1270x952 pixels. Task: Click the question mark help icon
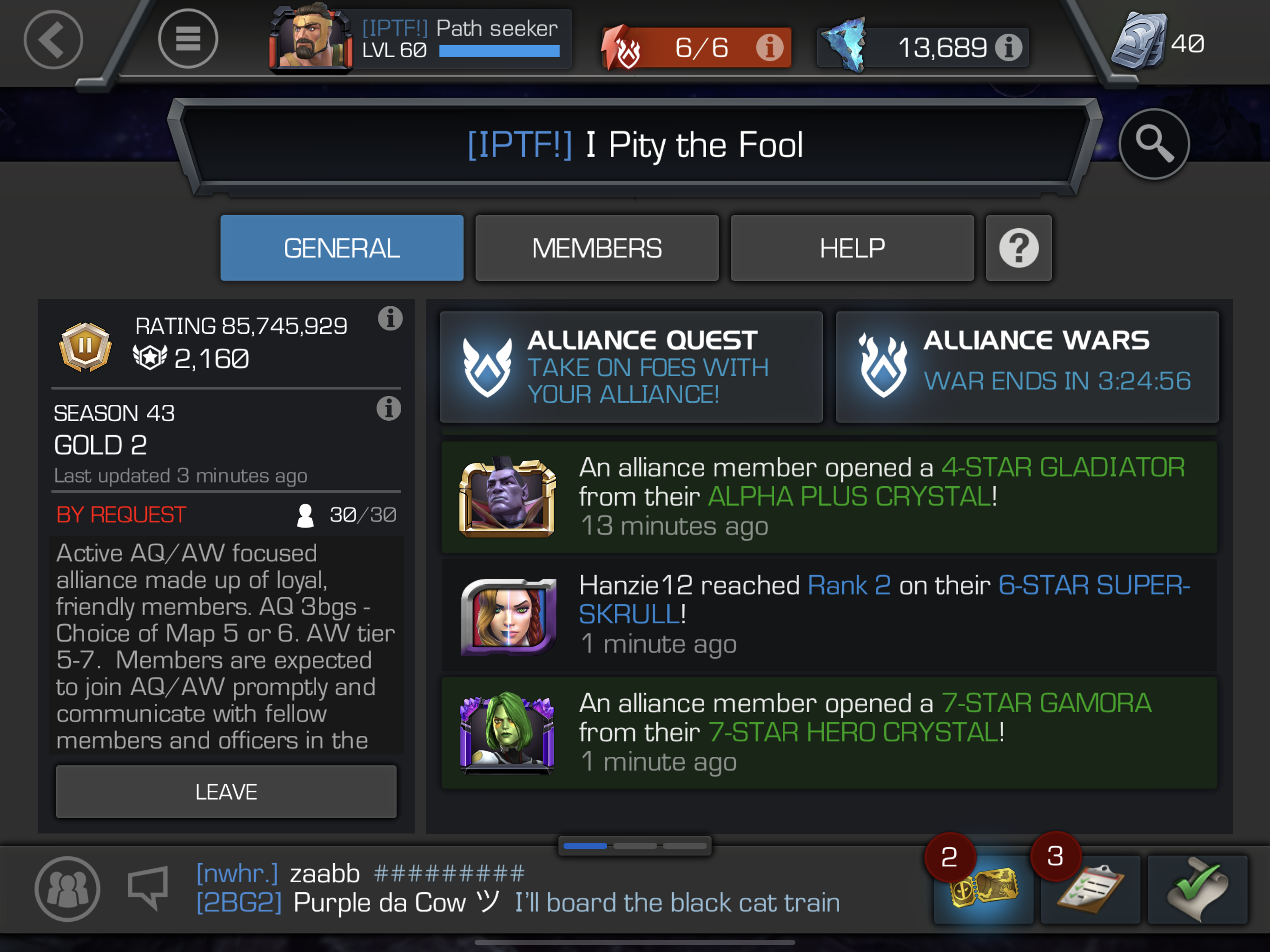tap(1019, 248)
